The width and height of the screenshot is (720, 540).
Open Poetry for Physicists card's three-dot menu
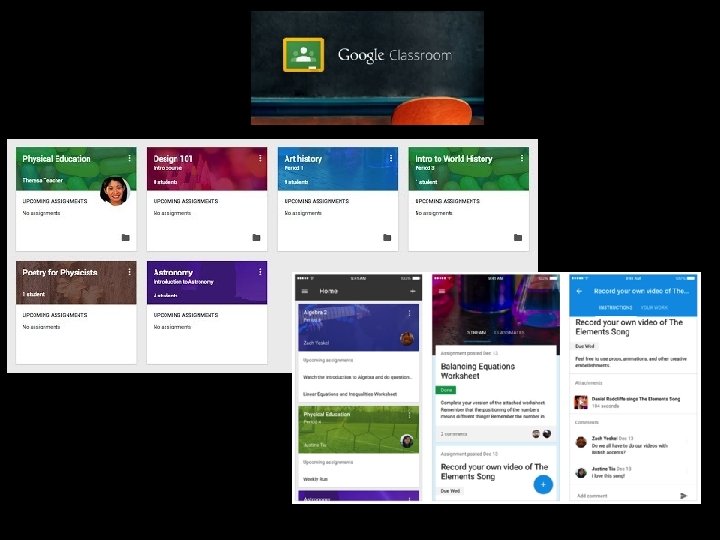tap(129, 272)
